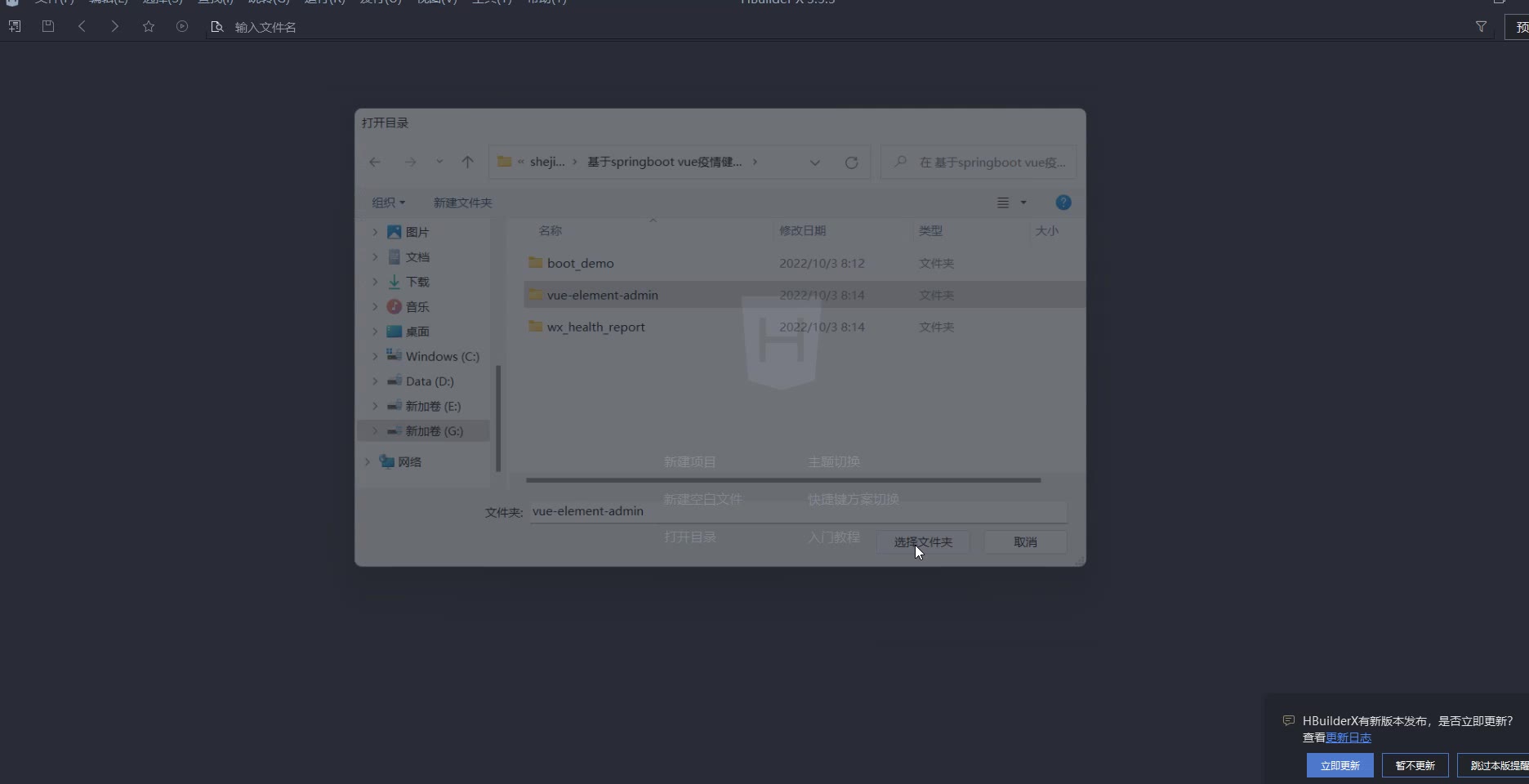This screenshot has height=784, width=1529.
Task: Click the 跳过本版提醒 button
Action: [x=1493, y=765]
